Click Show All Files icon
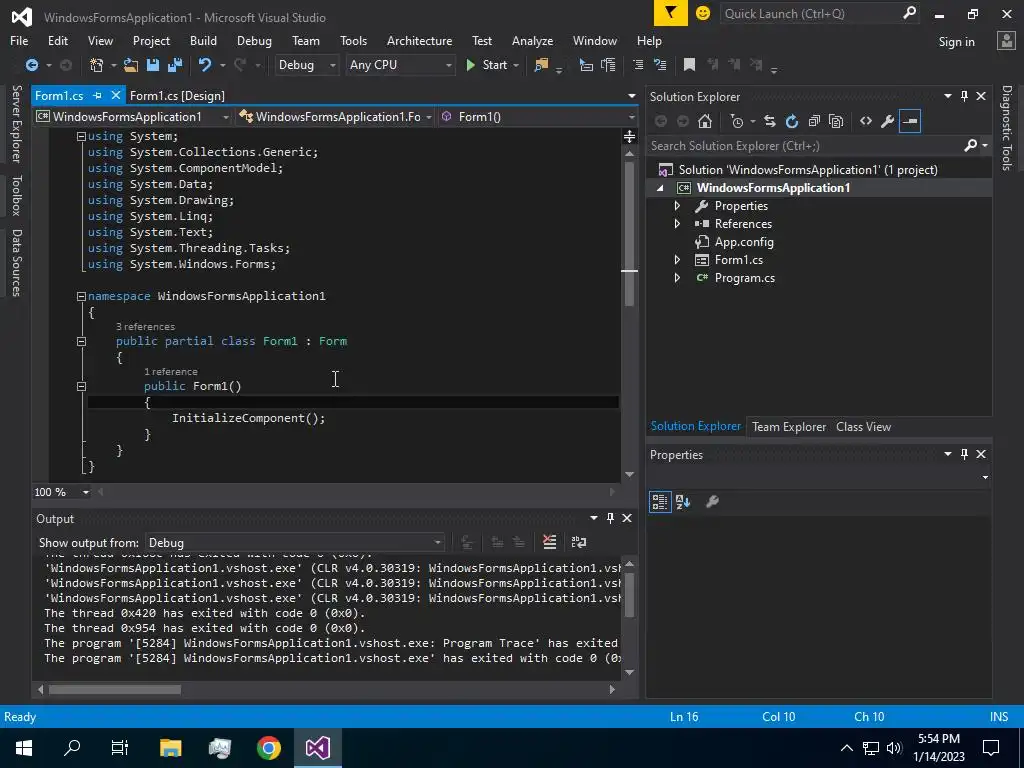This screenshot has width=1024, height=768. click(x=836, y=121)
